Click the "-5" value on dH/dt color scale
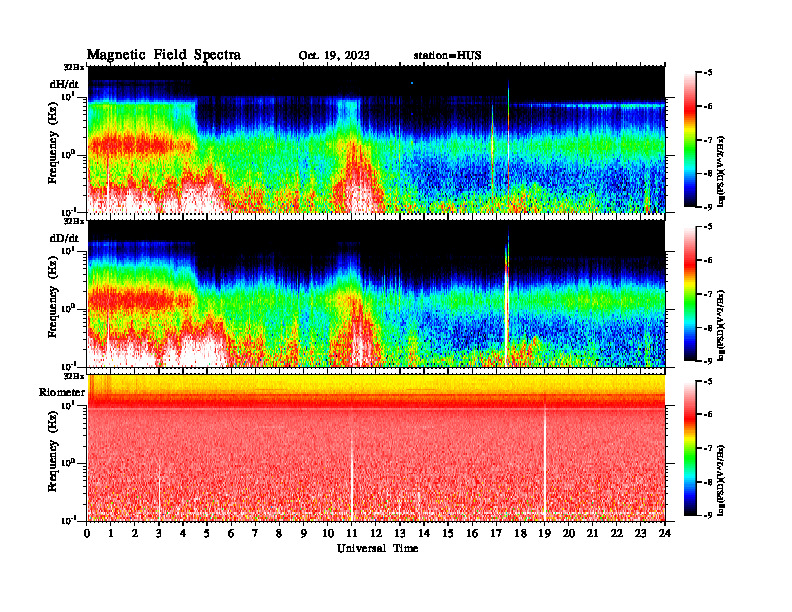792x612 pixels. pyautogui.click(x=708, y=73)
